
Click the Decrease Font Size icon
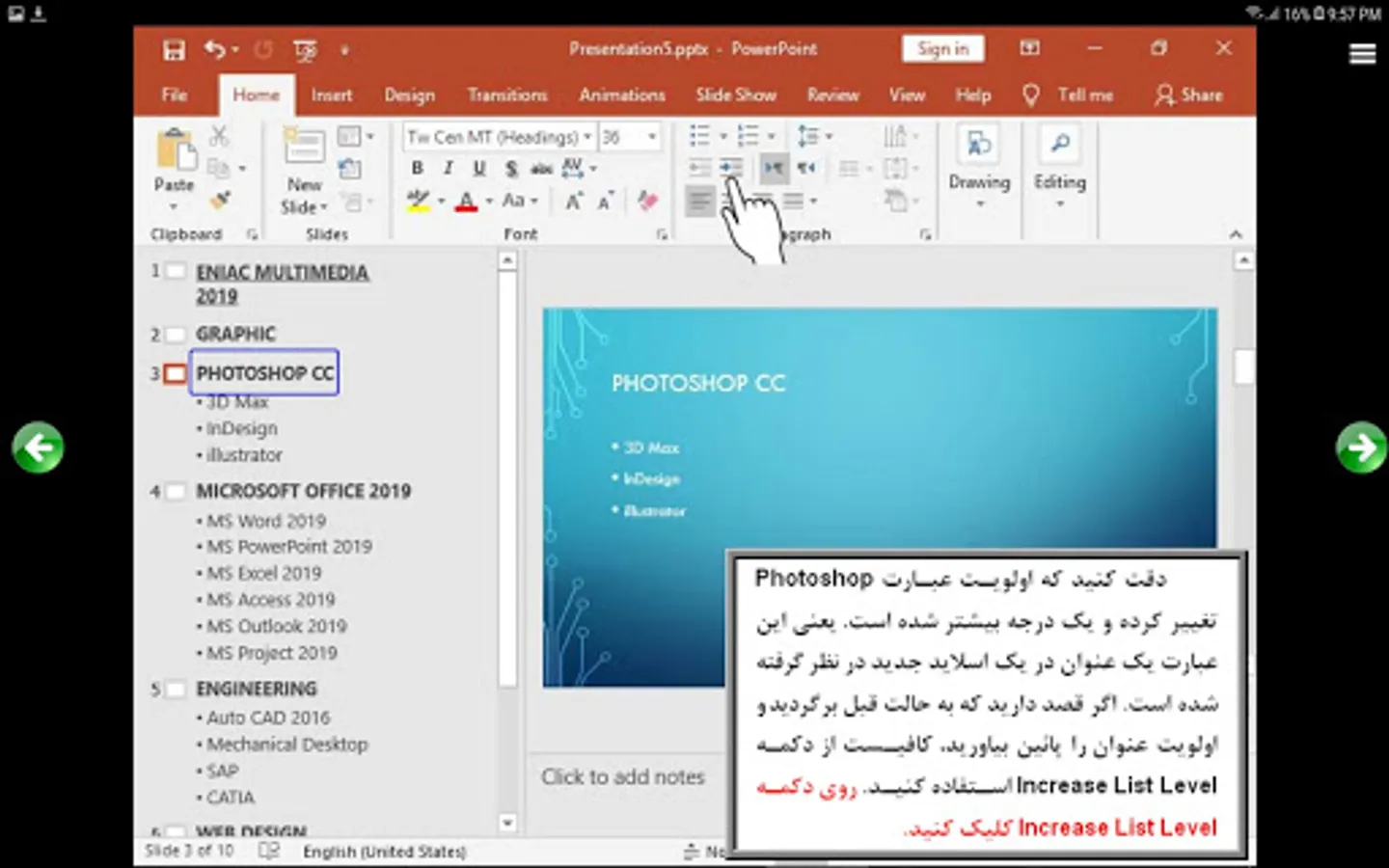[606, 201]
